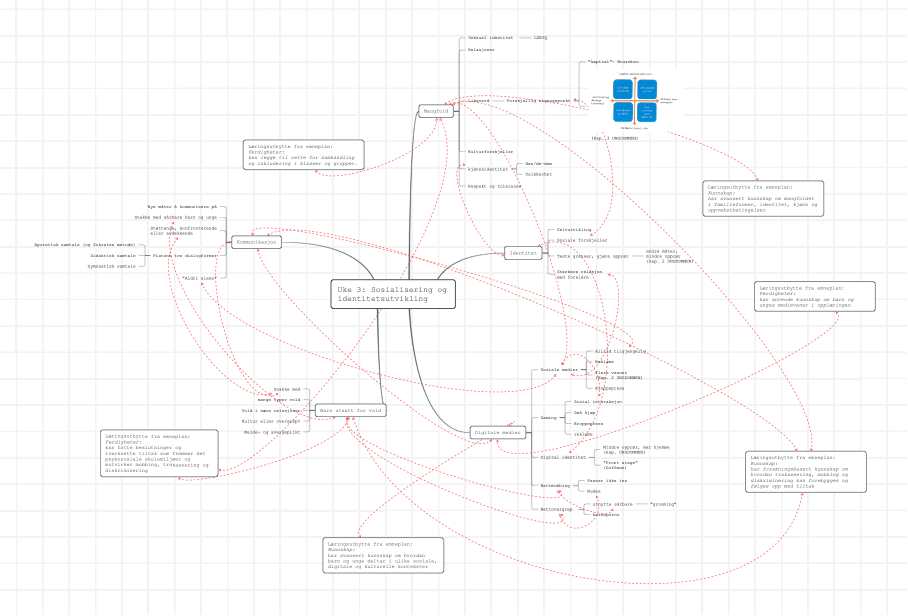908x616 pixels.
Task: Click Alltid tilgjengelig under Sosiale medier
Action: (620, 351)
